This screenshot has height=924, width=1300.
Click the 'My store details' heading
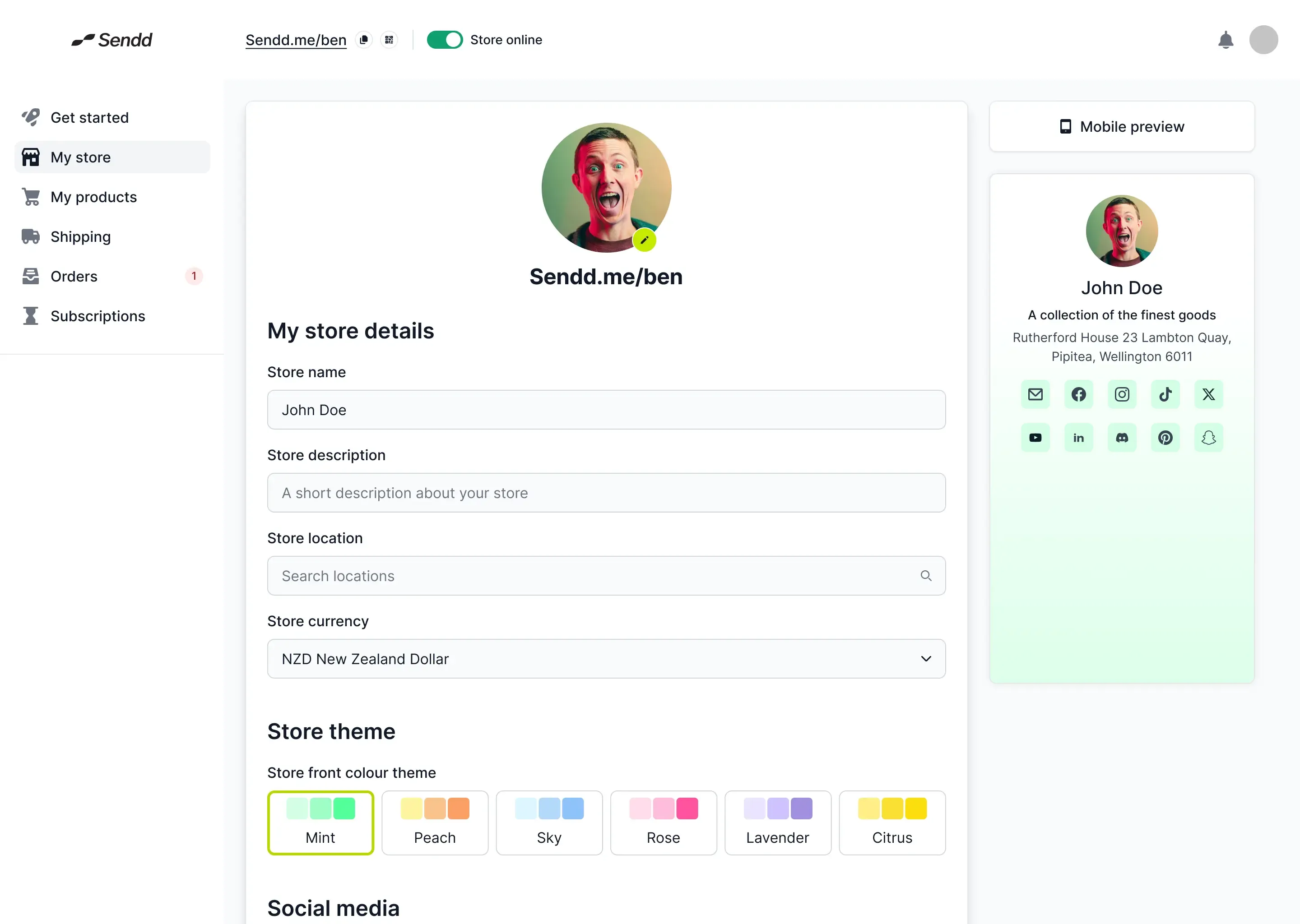[351, 331]
